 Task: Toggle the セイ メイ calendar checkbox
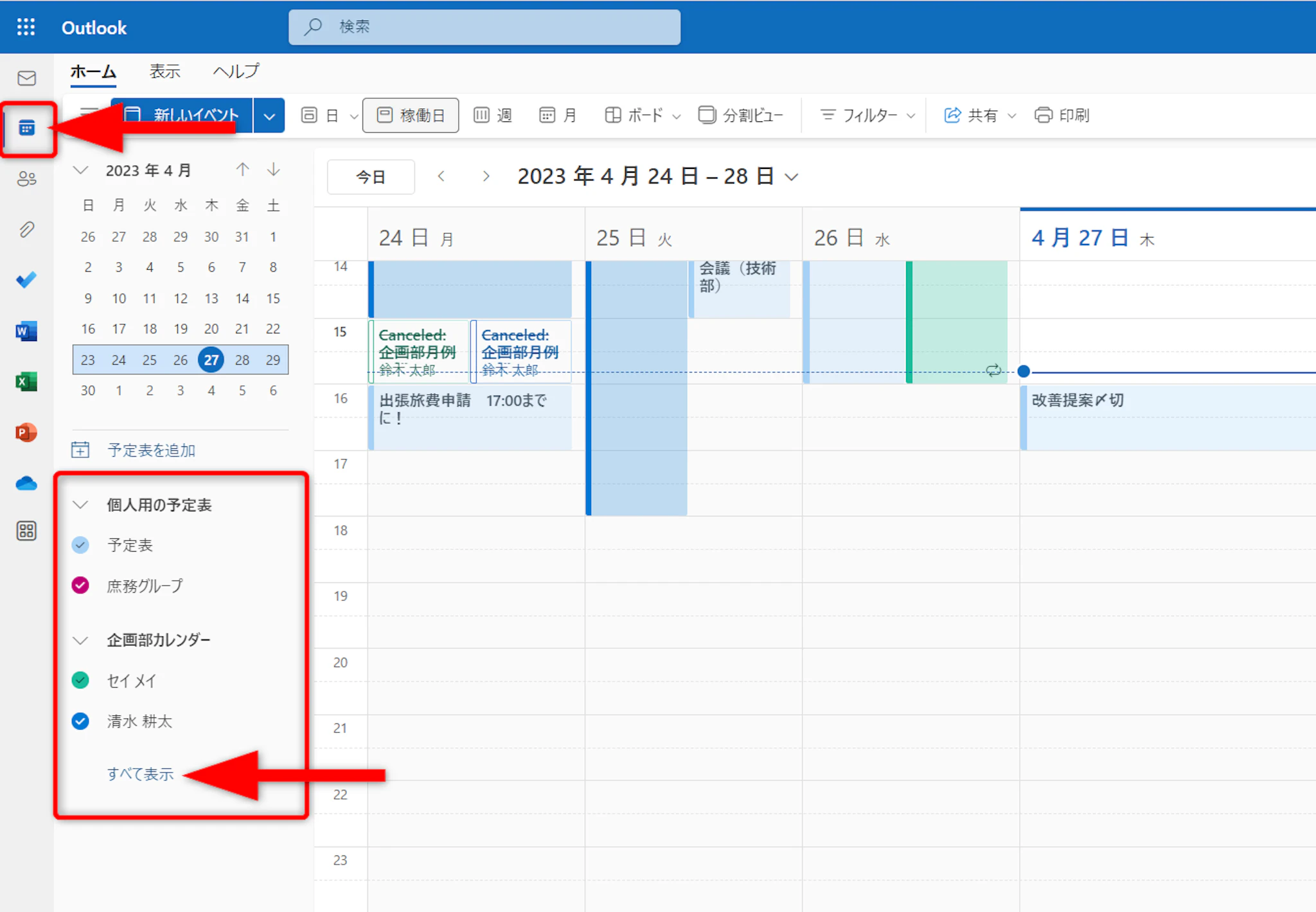click(80, 680)
